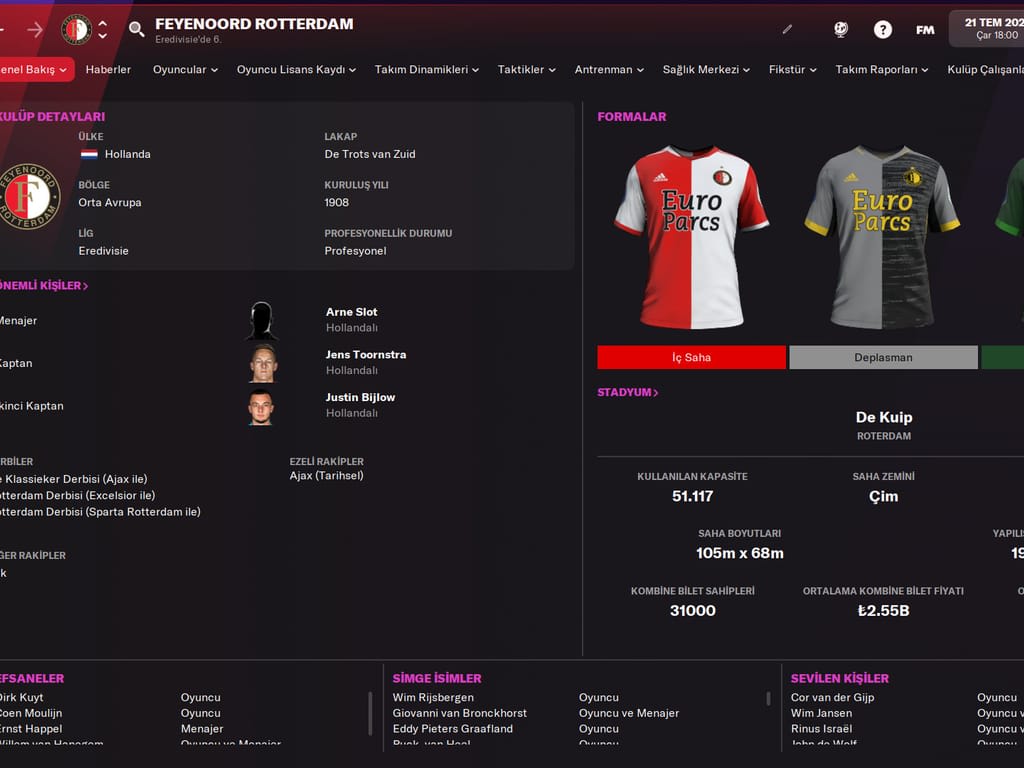Click Eddy Pieters Graafland entry

[453, 729]
